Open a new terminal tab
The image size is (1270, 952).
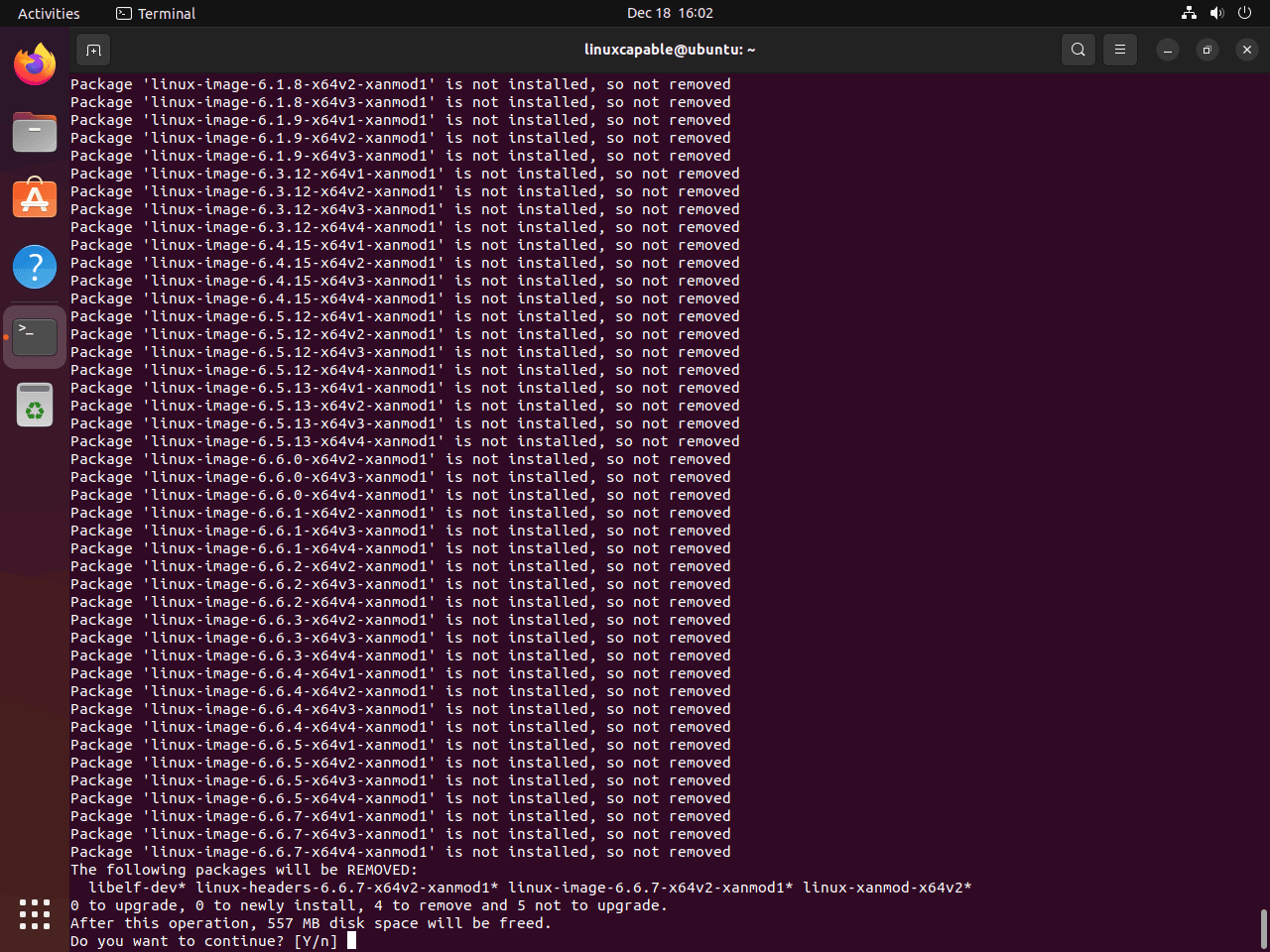[x=93, y=50]
